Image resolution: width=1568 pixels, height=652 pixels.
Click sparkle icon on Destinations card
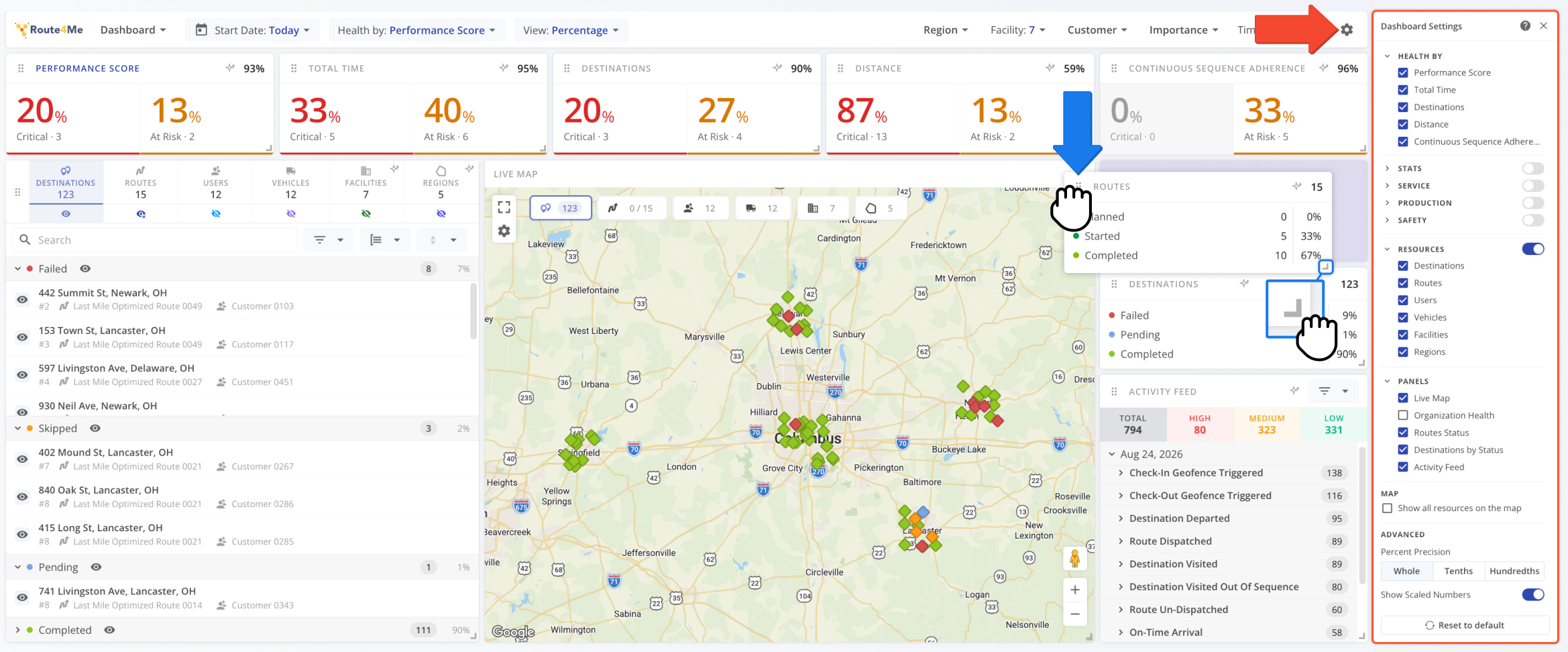[777, 68]
